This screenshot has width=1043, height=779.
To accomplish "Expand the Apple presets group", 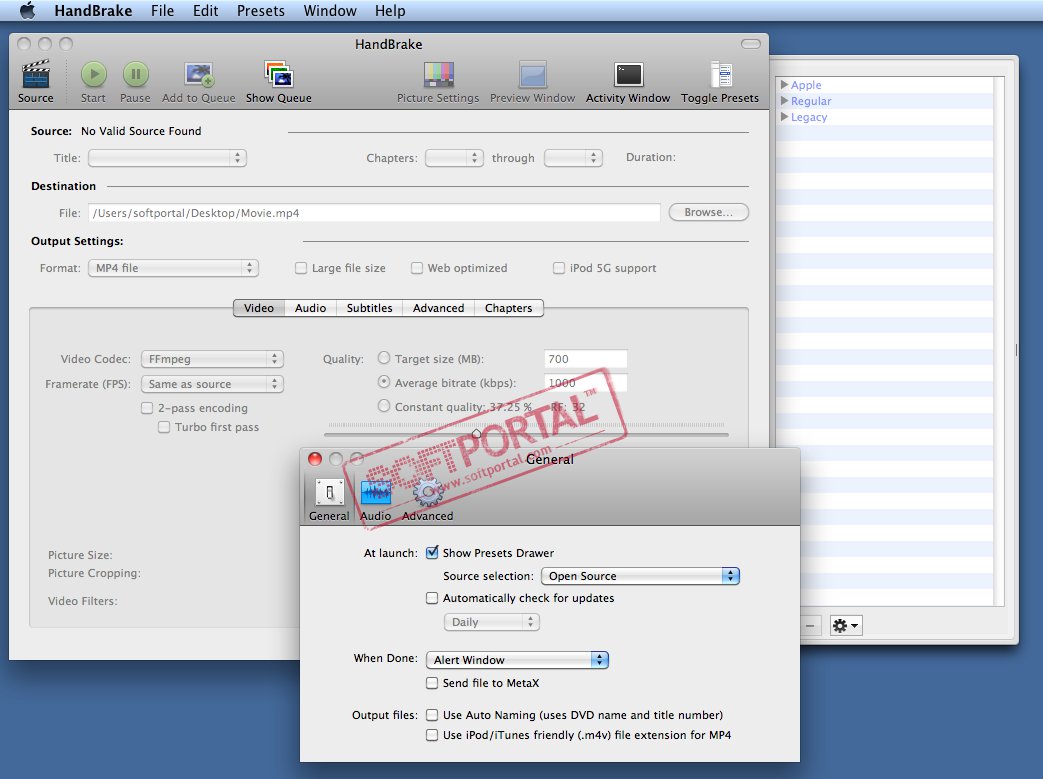I will (x=785, y=84).
